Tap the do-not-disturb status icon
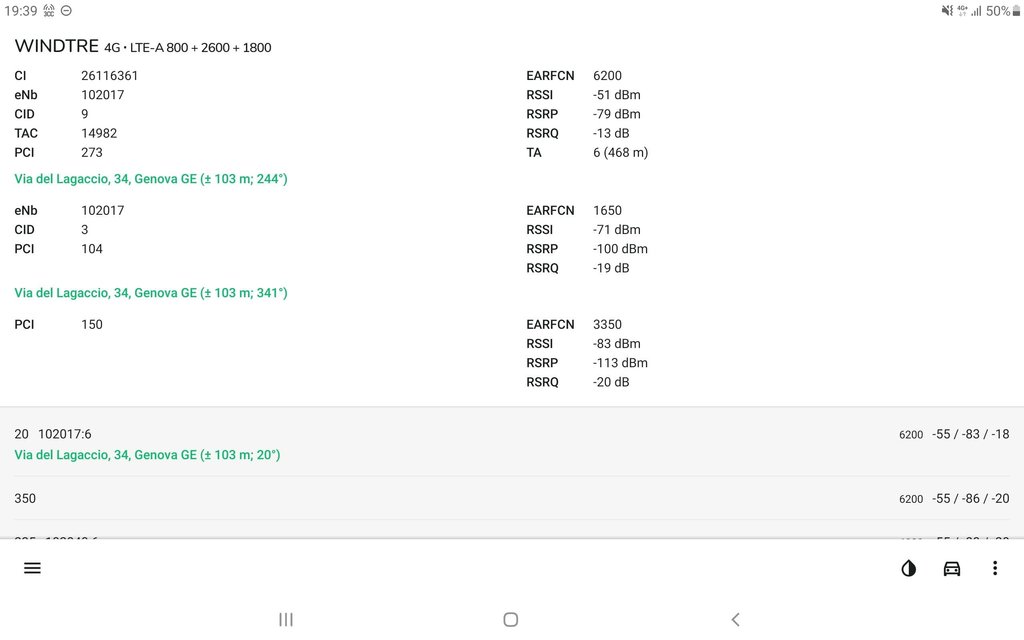This screenshot has height=640, width=1024. pos(66,11)
